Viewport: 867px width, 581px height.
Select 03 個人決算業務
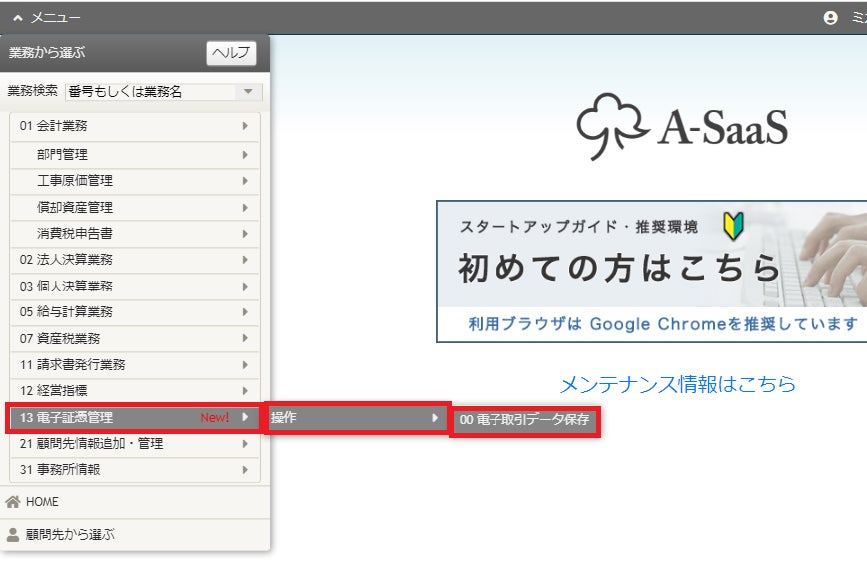point(135,286)
